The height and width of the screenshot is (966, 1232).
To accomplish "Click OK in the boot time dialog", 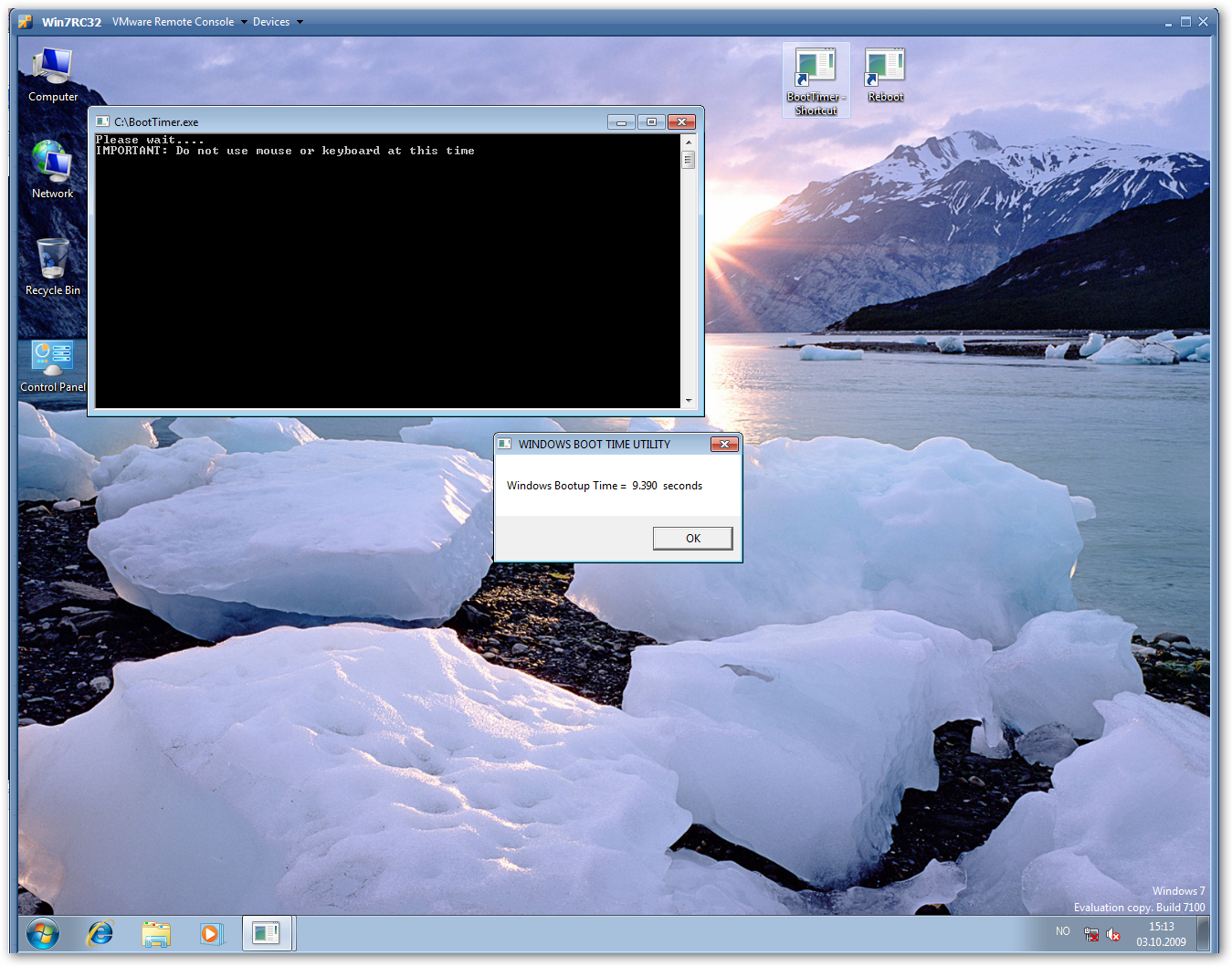I will click(x=692, y=539).
